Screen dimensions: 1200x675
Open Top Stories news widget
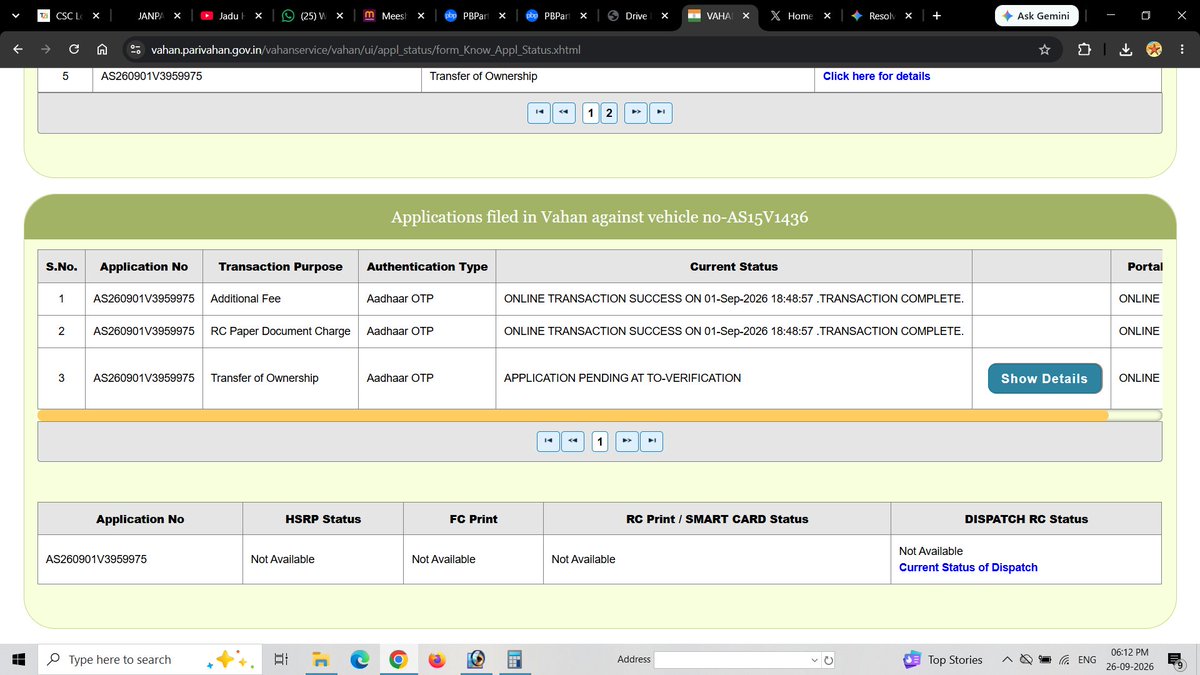click(x=945, y=659)
